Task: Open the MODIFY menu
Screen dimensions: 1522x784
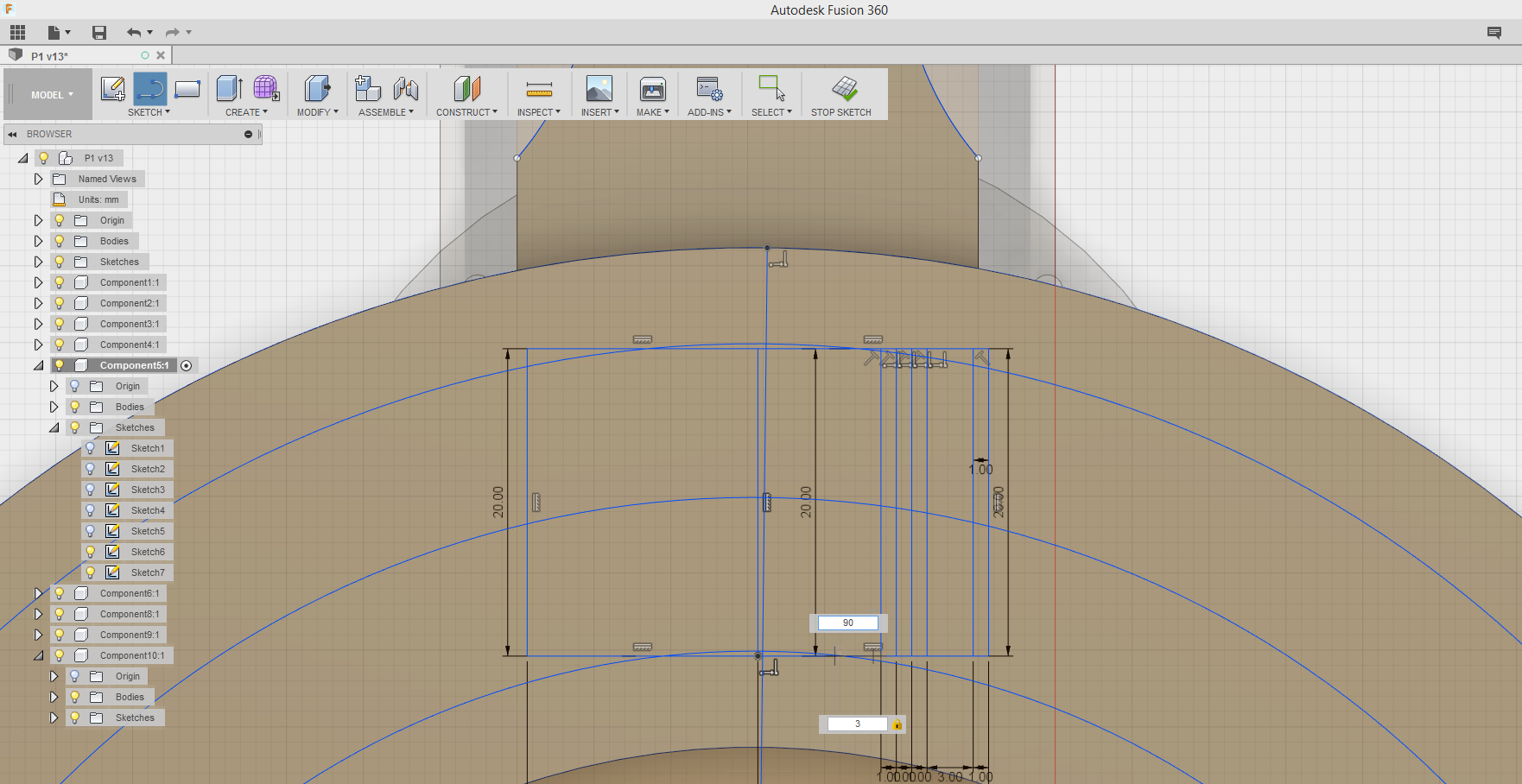Action: pos(317,112)
